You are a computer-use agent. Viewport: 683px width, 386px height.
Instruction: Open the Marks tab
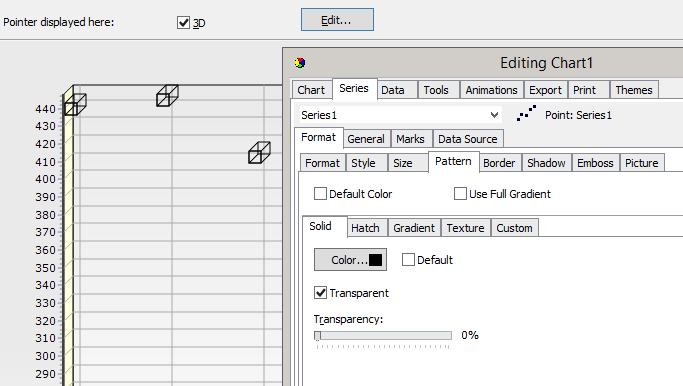(410, 139)
